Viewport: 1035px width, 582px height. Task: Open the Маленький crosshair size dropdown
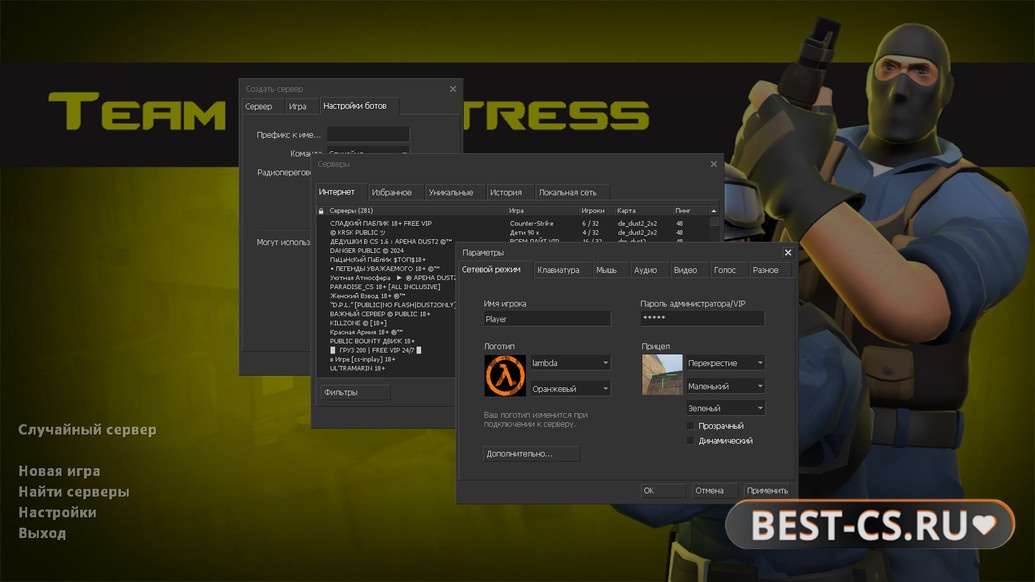click(725, 386)
